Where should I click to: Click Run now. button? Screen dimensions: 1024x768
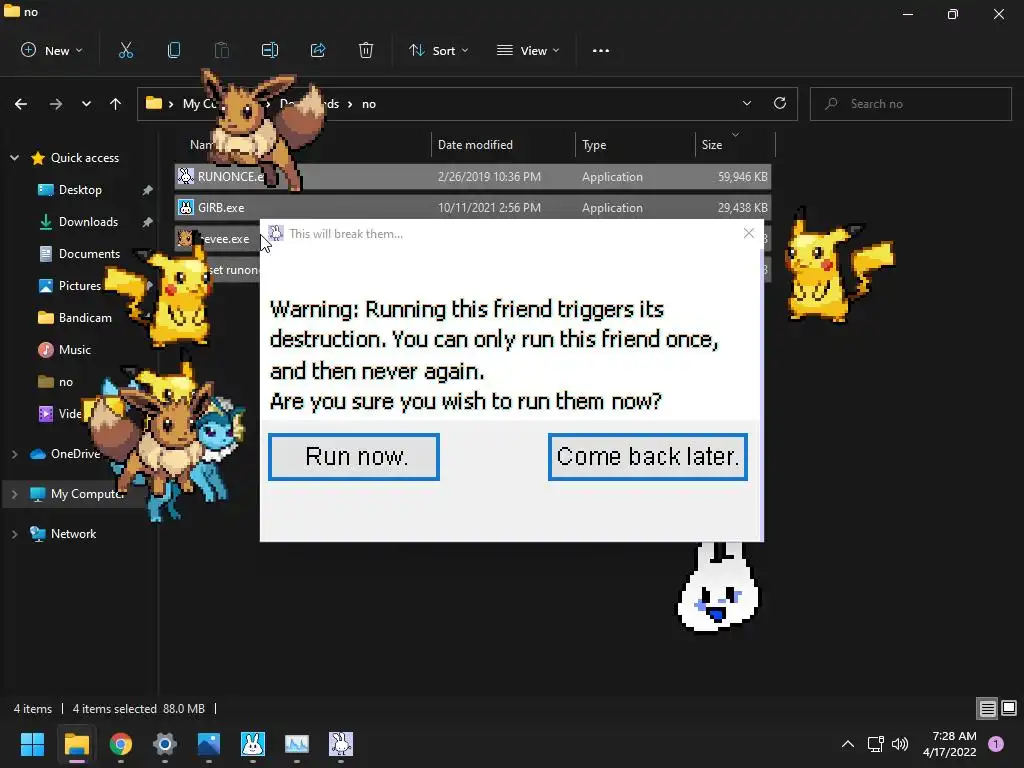pos(354,456)
